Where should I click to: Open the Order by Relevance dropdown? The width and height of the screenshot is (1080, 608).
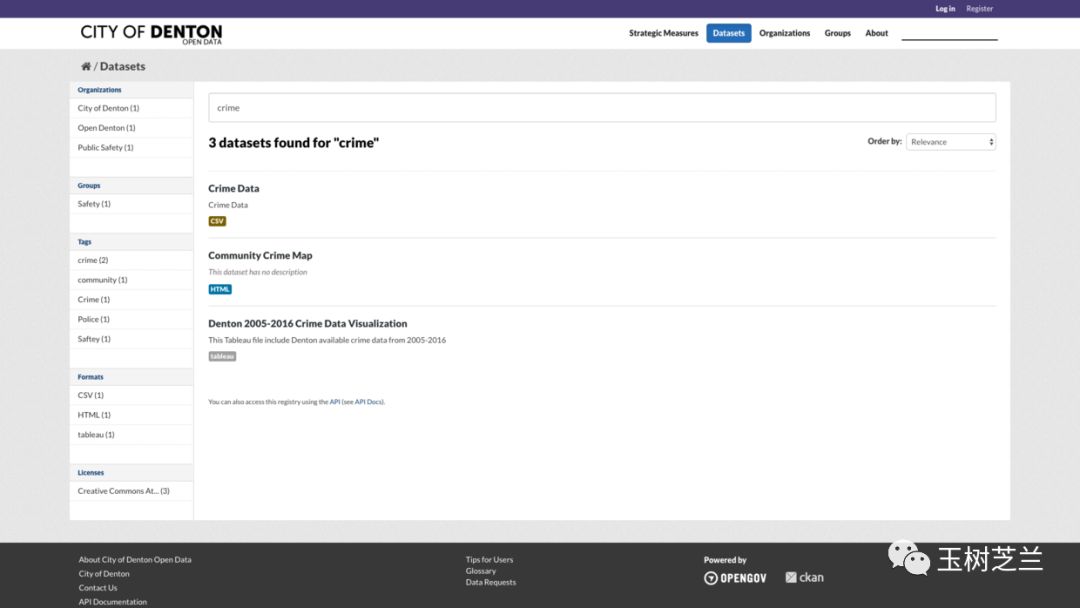pyautogui.click(x=951, y=142)
